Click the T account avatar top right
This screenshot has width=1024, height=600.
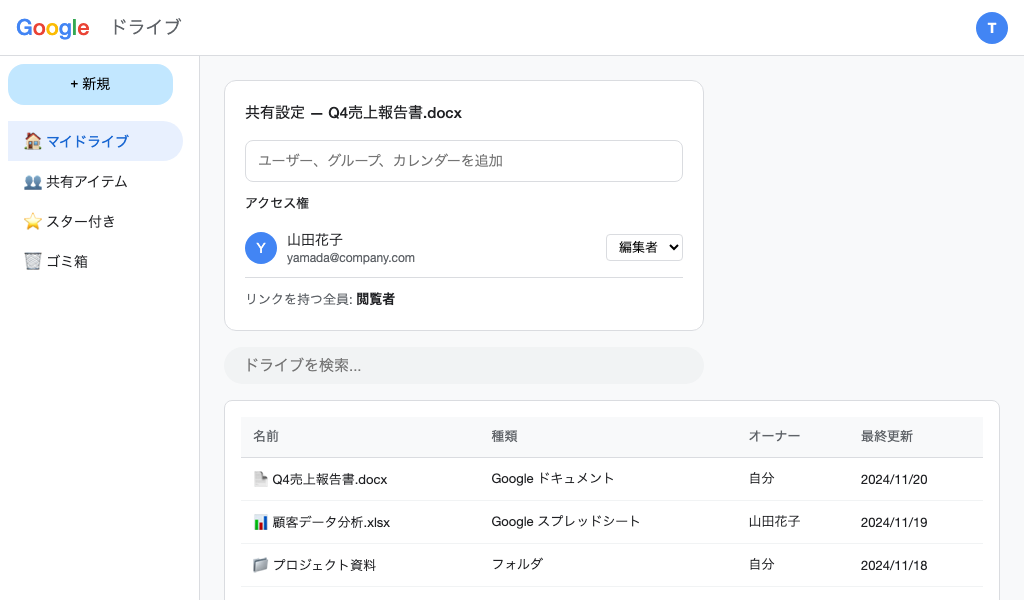coord(992,28)
